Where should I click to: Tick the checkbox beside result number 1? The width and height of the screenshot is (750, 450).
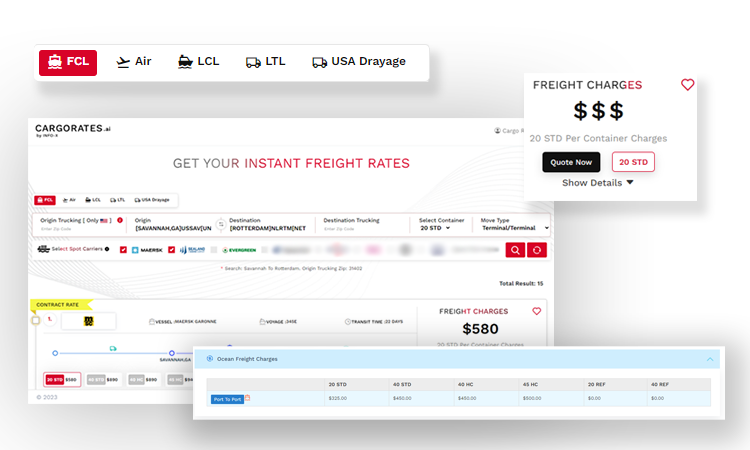pyautogui.click(x=35, y=320)
